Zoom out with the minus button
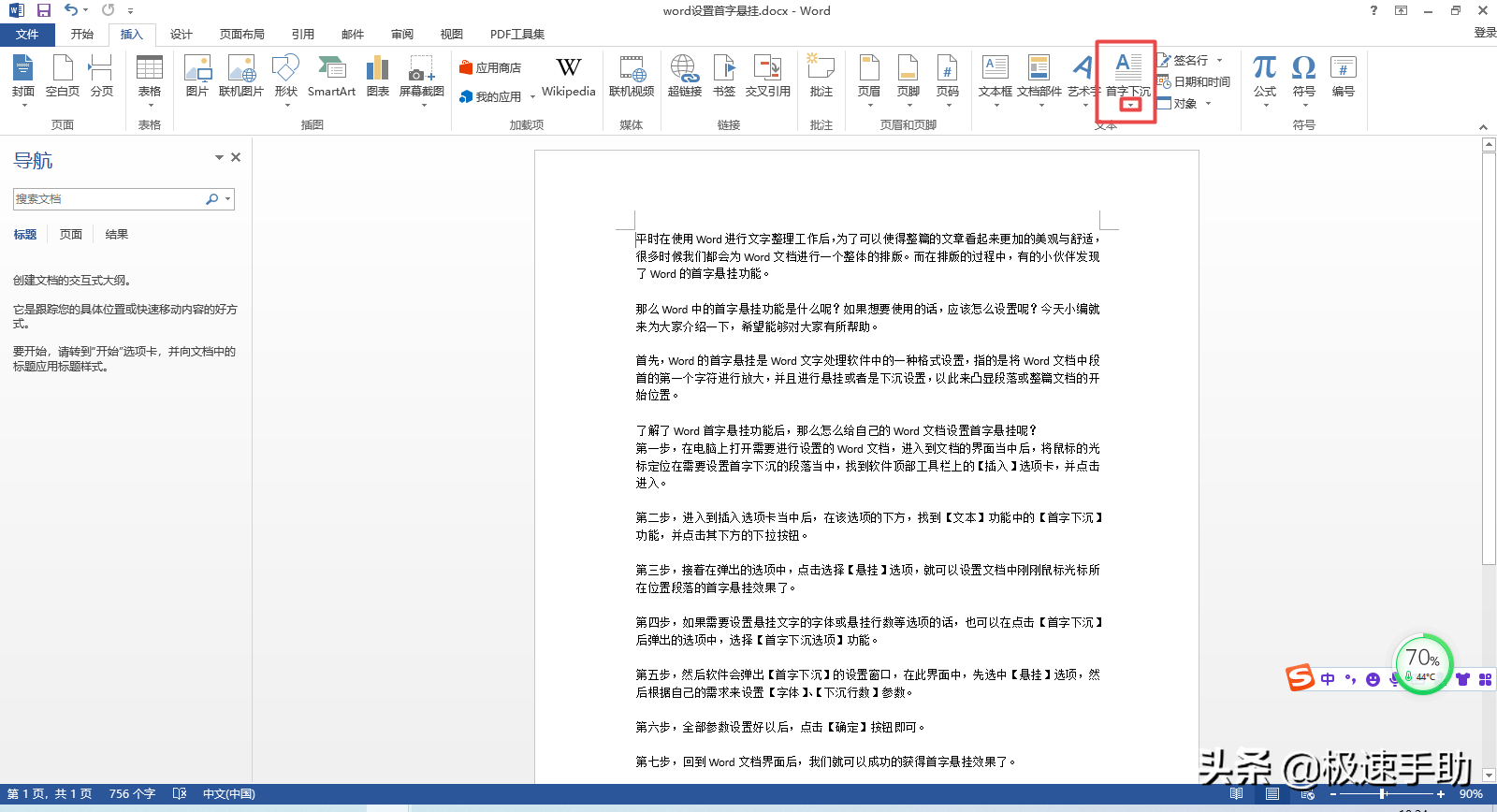This screenshot has width=1497, height=812. (x=1333, y=794)
